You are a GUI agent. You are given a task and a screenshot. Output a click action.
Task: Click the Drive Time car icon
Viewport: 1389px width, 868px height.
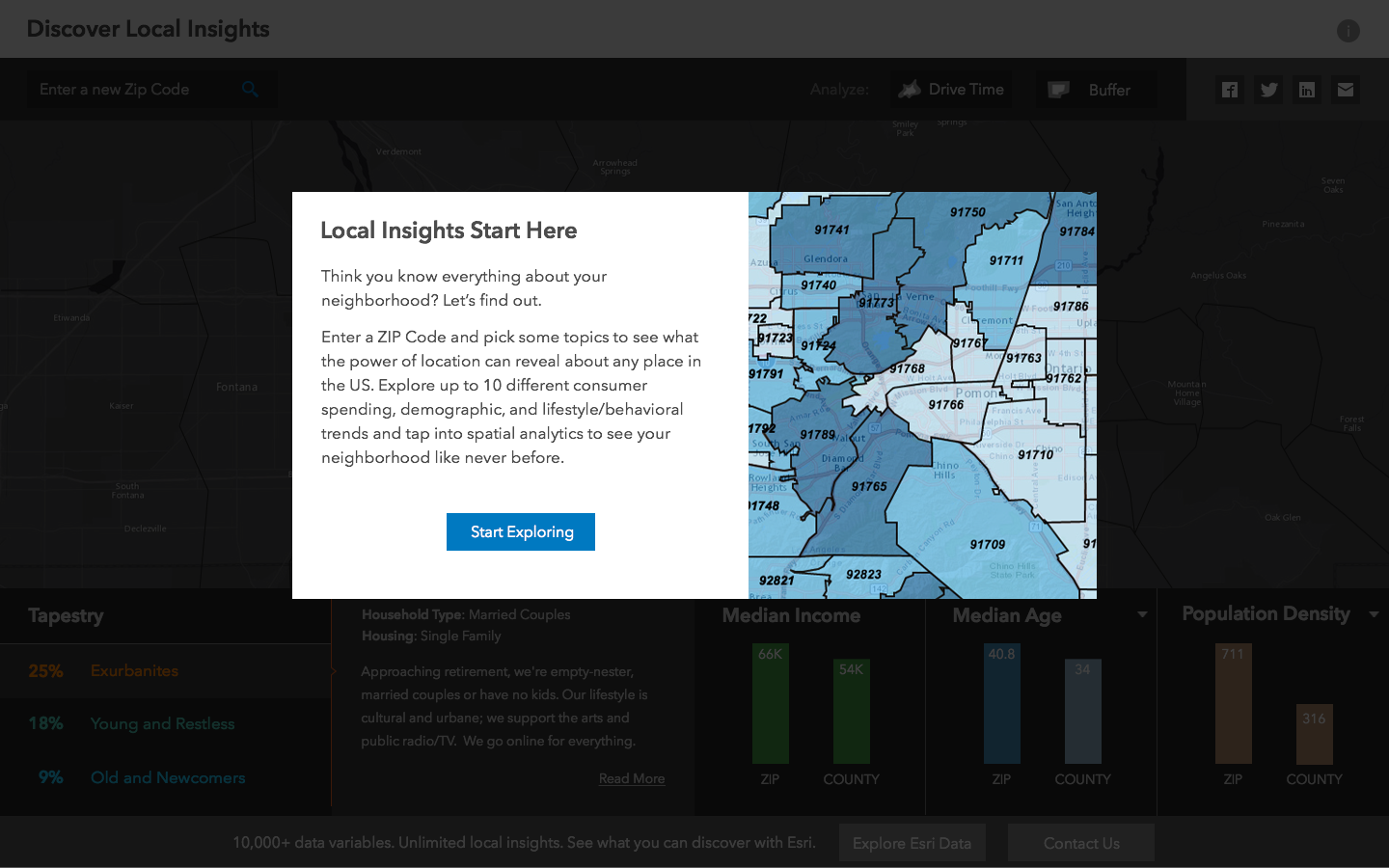pos(909,90)
